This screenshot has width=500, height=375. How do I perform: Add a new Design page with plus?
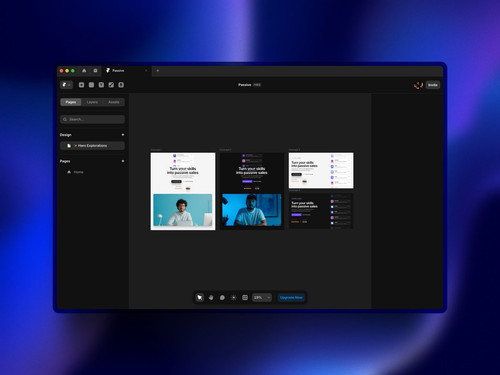[123, 135]
